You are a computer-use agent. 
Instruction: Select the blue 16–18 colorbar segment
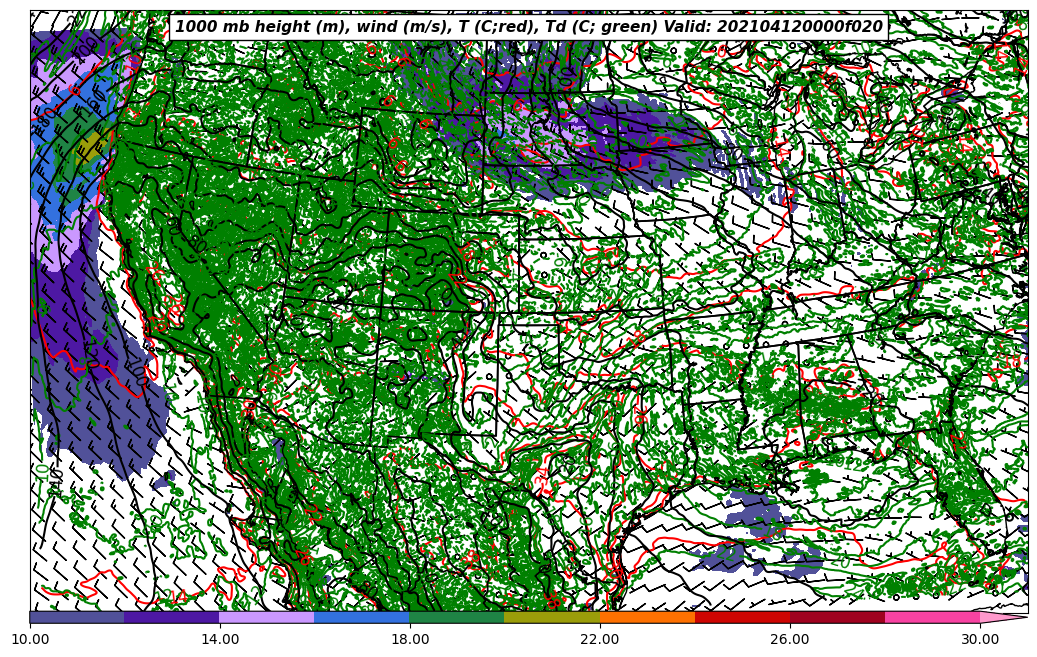click(361, 617)
